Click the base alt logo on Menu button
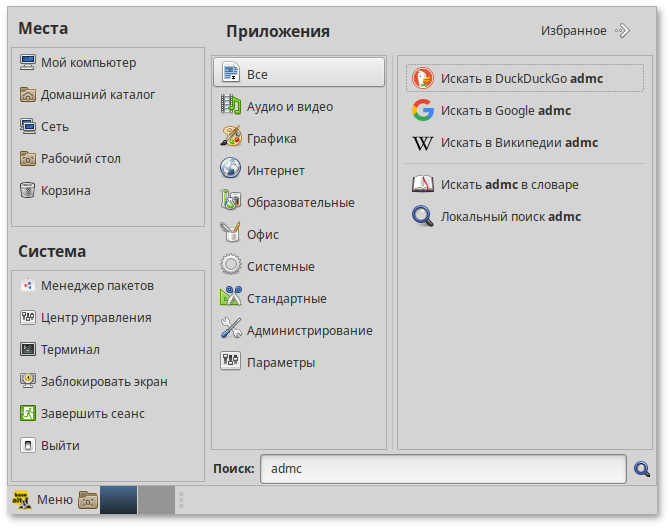Viewport: 670px width, 528px height. 22,499
